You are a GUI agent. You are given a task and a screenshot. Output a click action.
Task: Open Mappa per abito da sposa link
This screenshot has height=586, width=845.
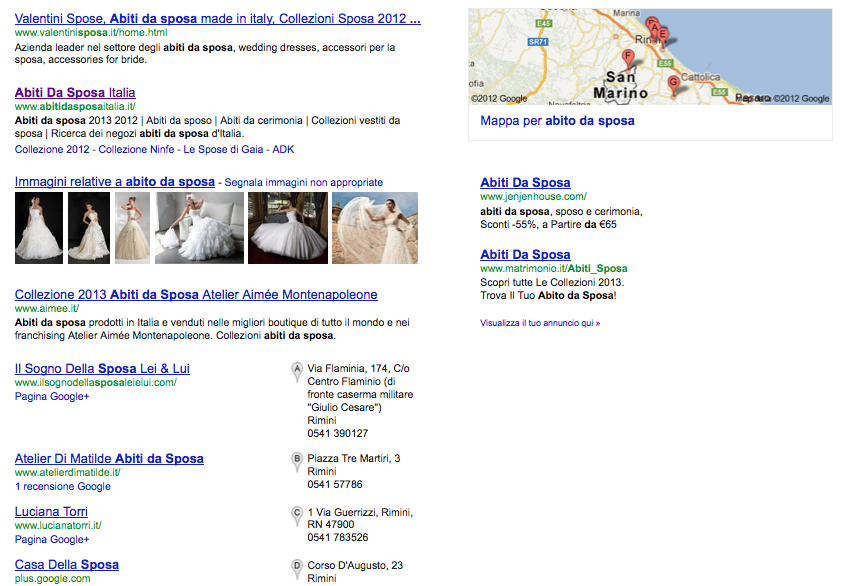pos(557,121)
